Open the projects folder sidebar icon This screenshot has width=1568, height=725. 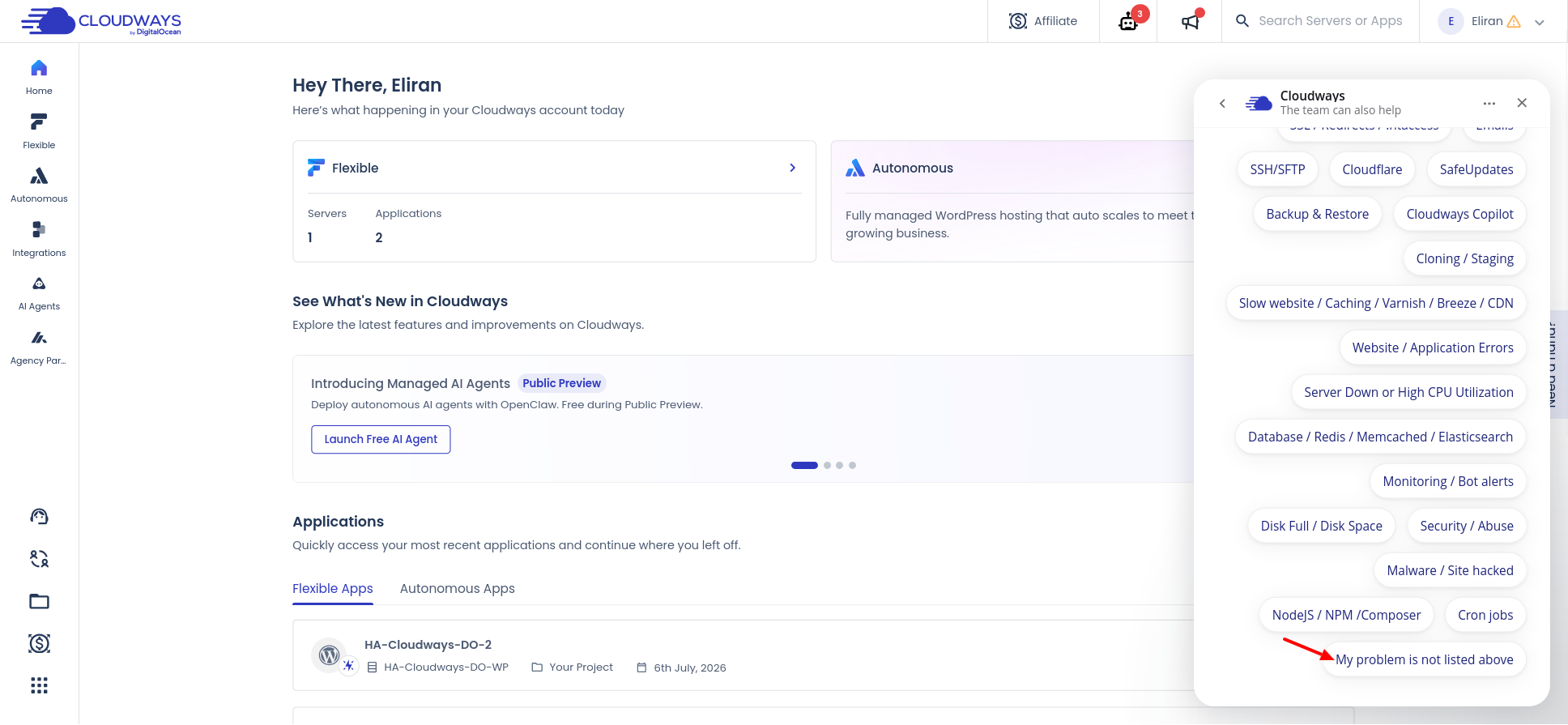39,601
